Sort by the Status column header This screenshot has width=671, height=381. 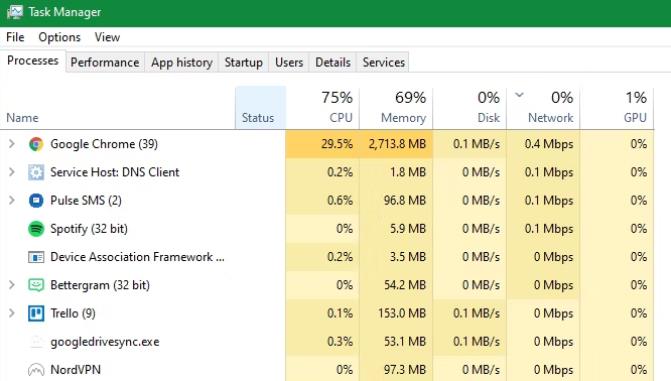pos(260,107)
